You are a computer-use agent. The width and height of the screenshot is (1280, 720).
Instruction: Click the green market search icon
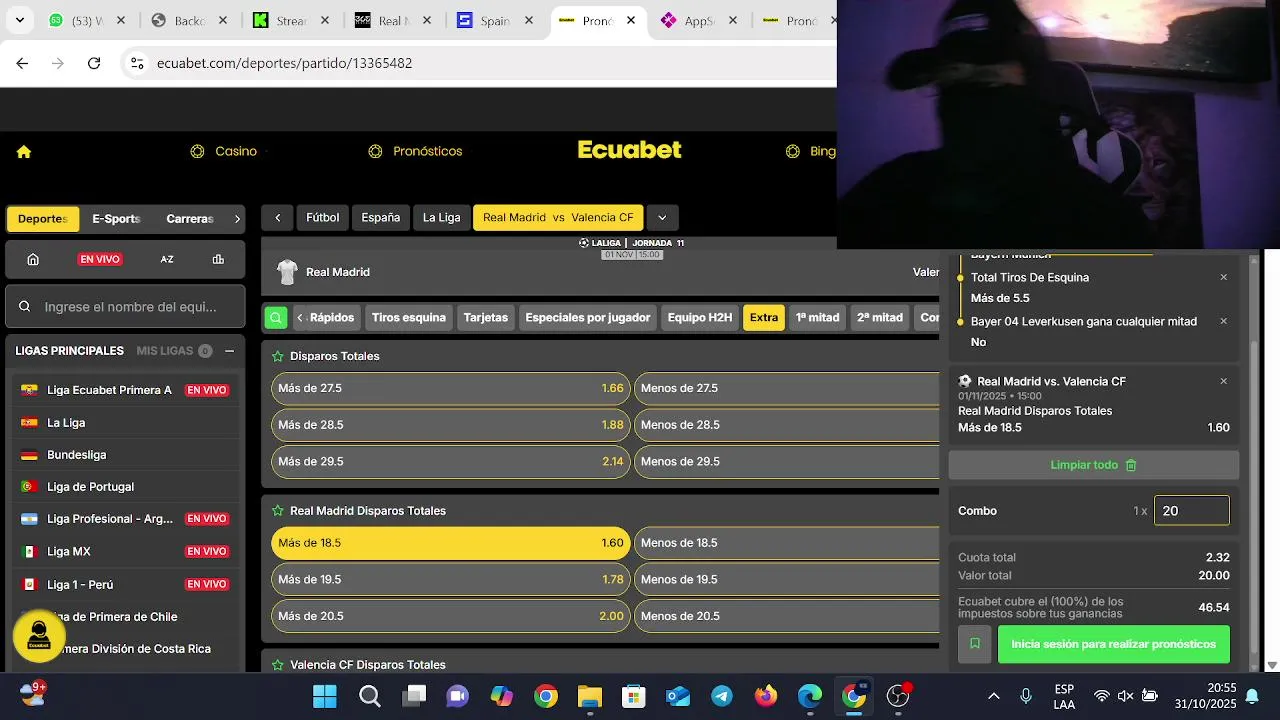click(x=276, y=318)
